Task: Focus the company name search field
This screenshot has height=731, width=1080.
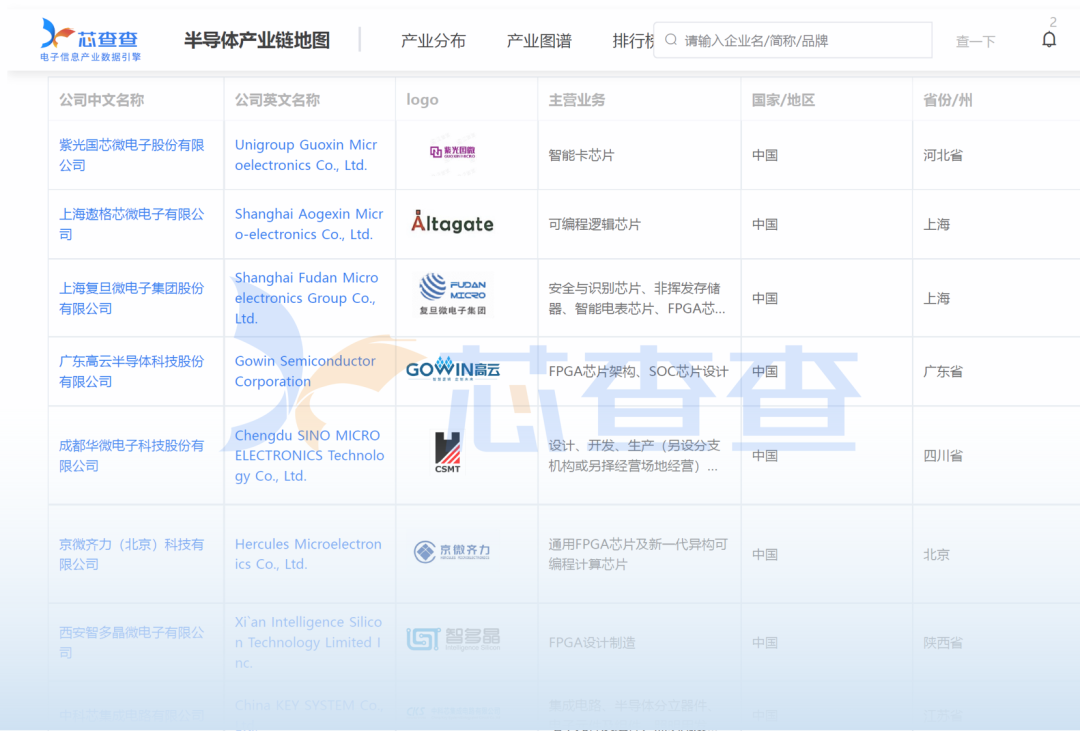Action: (x=792, y=40)
